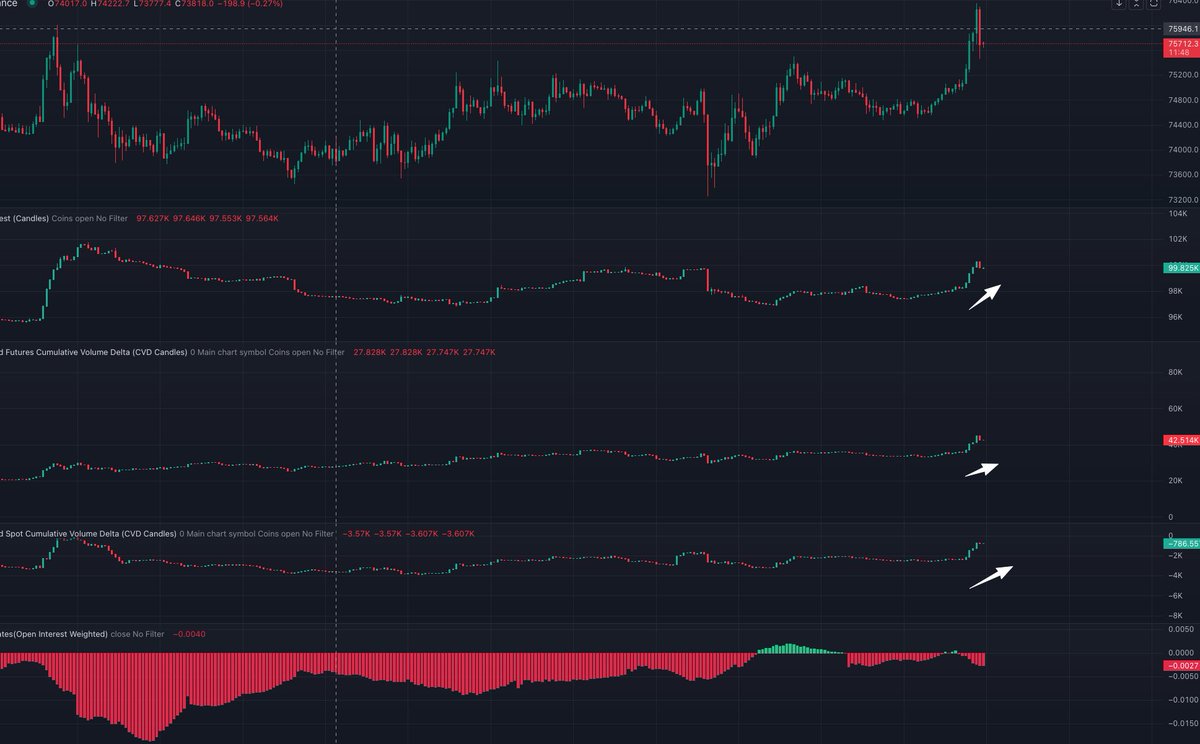Click arrow annotation on Open Interest pane
Screen dimensions: 1200x744
984,297
